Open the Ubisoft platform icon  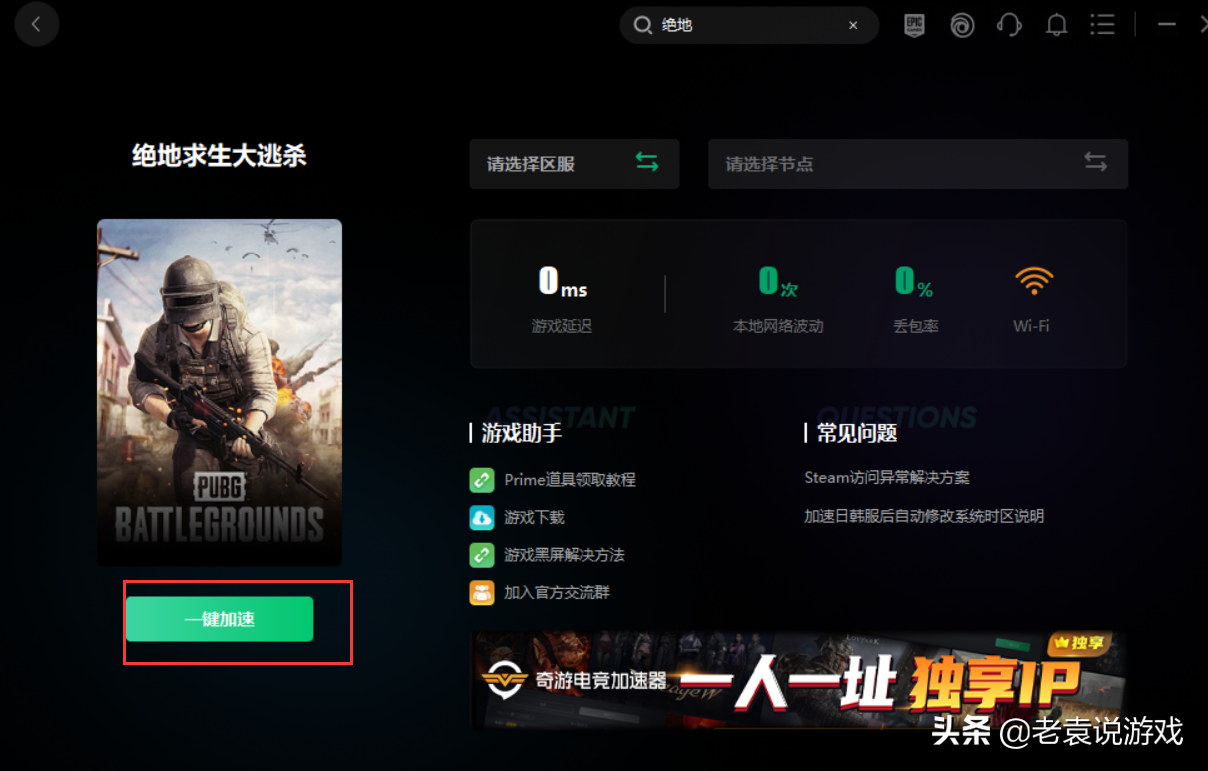pyautogui.click(x=962, y=25)
